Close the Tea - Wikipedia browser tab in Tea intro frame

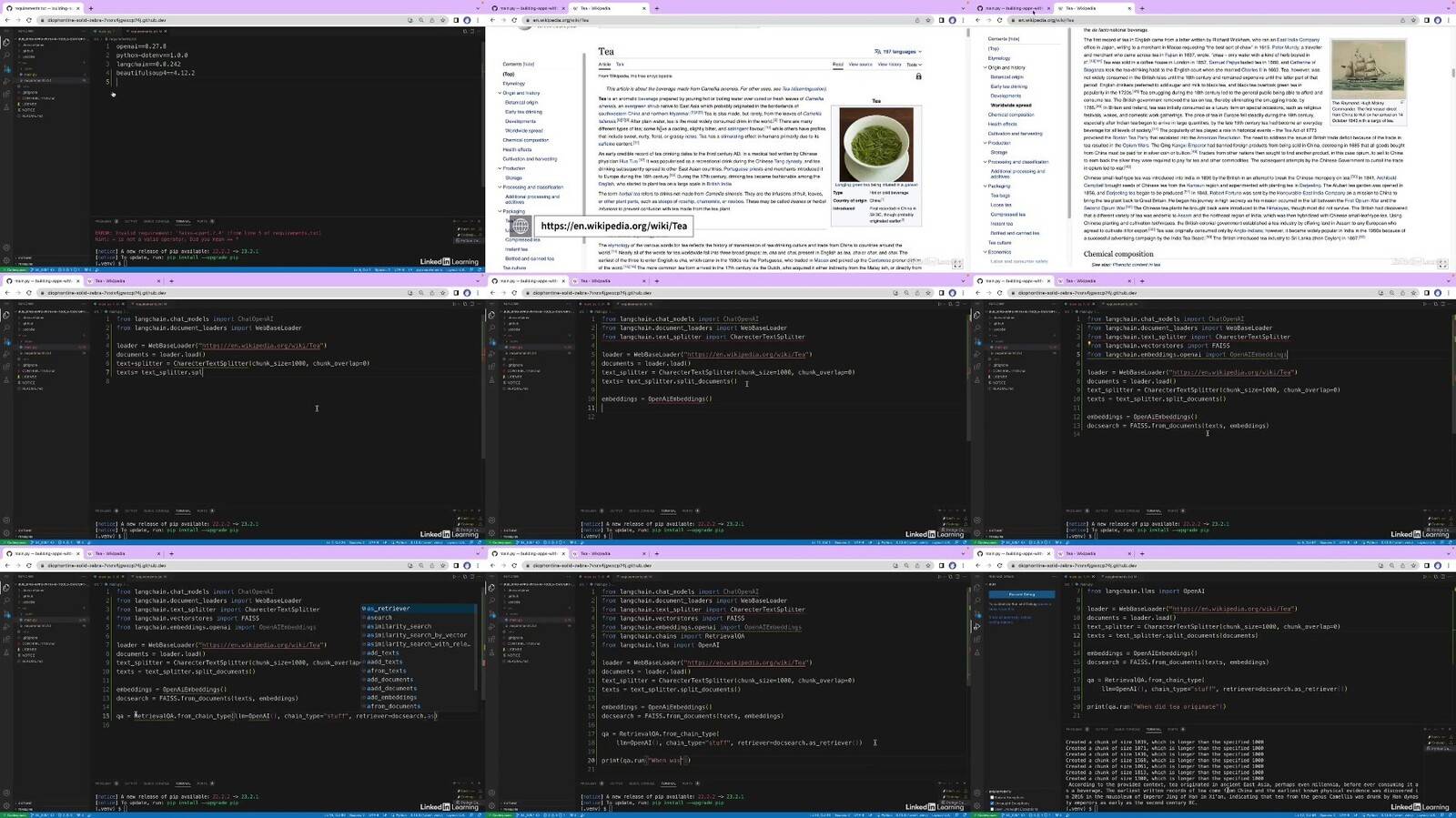tap(644, 8)
